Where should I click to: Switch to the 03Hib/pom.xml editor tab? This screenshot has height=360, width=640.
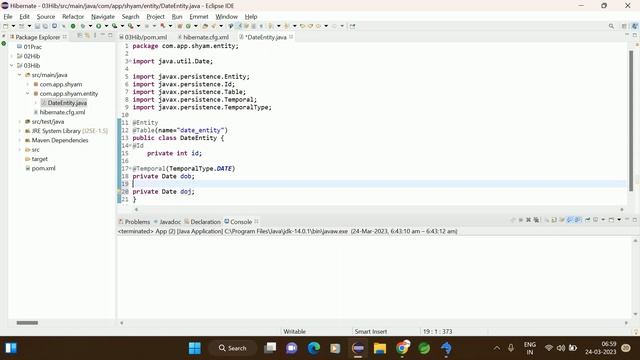145,37
